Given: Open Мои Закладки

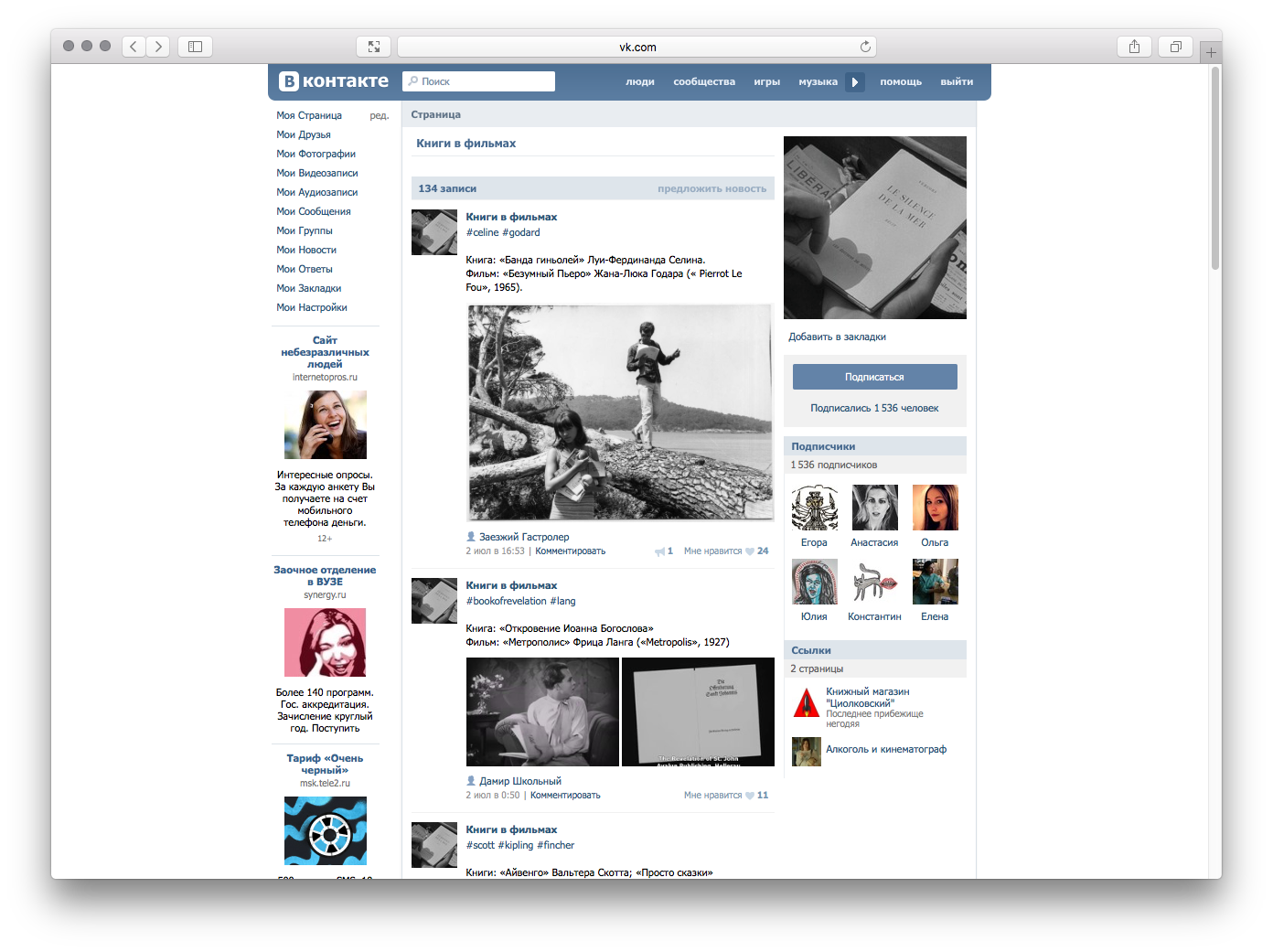Looking at the screenshot, I should [x=309, y=288].
